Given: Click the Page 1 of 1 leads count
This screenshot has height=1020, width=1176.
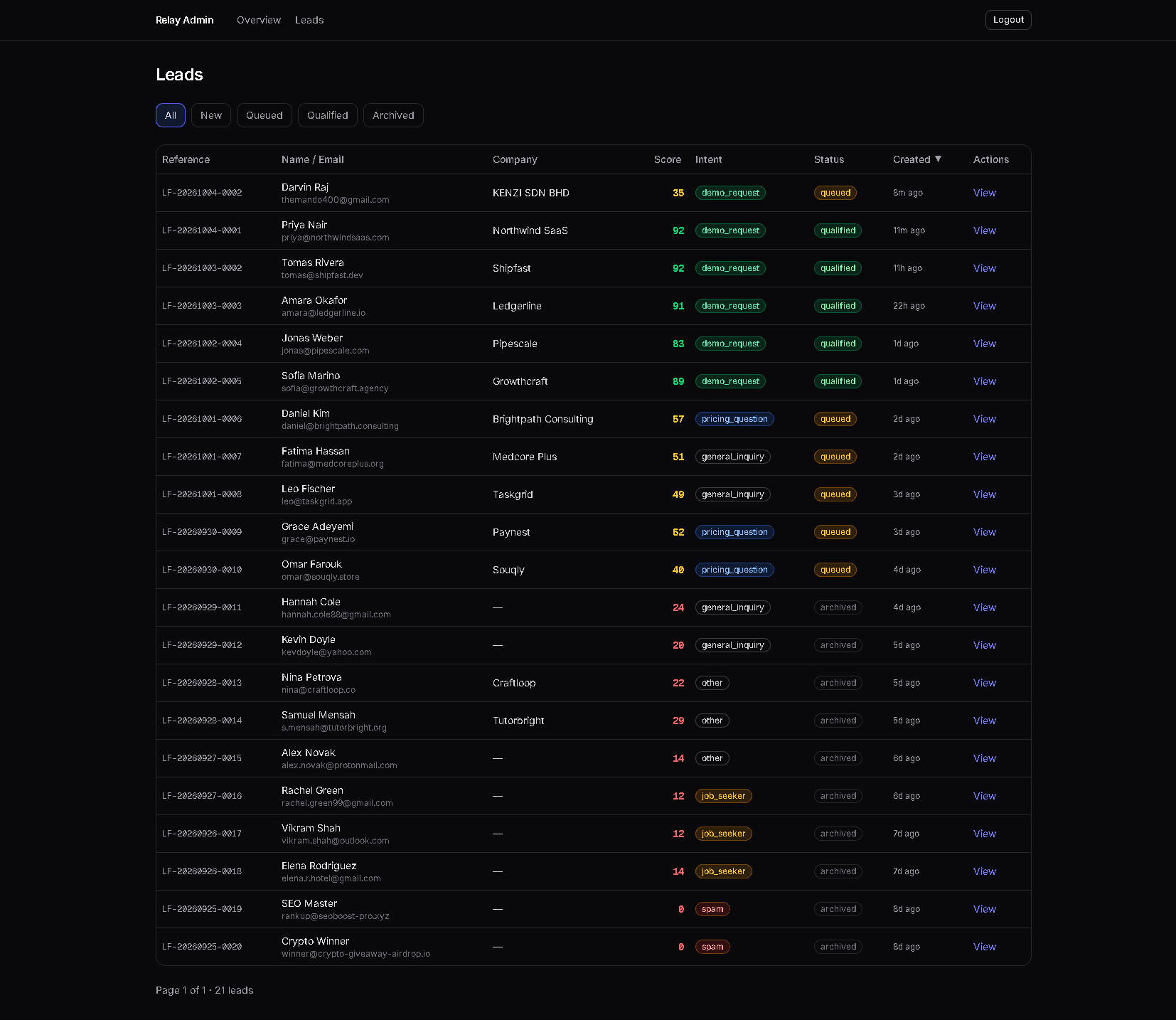Looking at the screenshot, I should pos(205,990).
